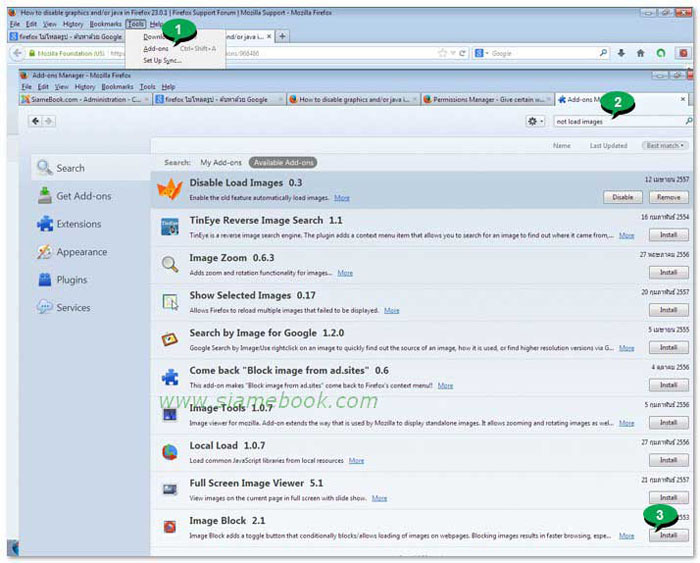Select Set Up Sync from Tools menu
The image size is (700, 563).
(x=162, y=60)
